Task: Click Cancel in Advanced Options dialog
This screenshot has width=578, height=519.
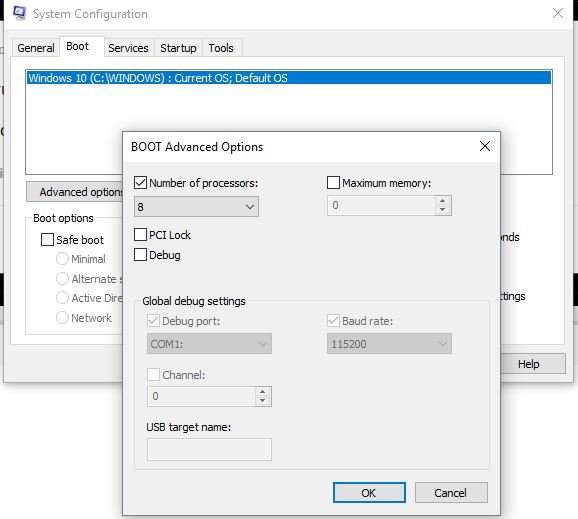Action: (x=451, y=492)
